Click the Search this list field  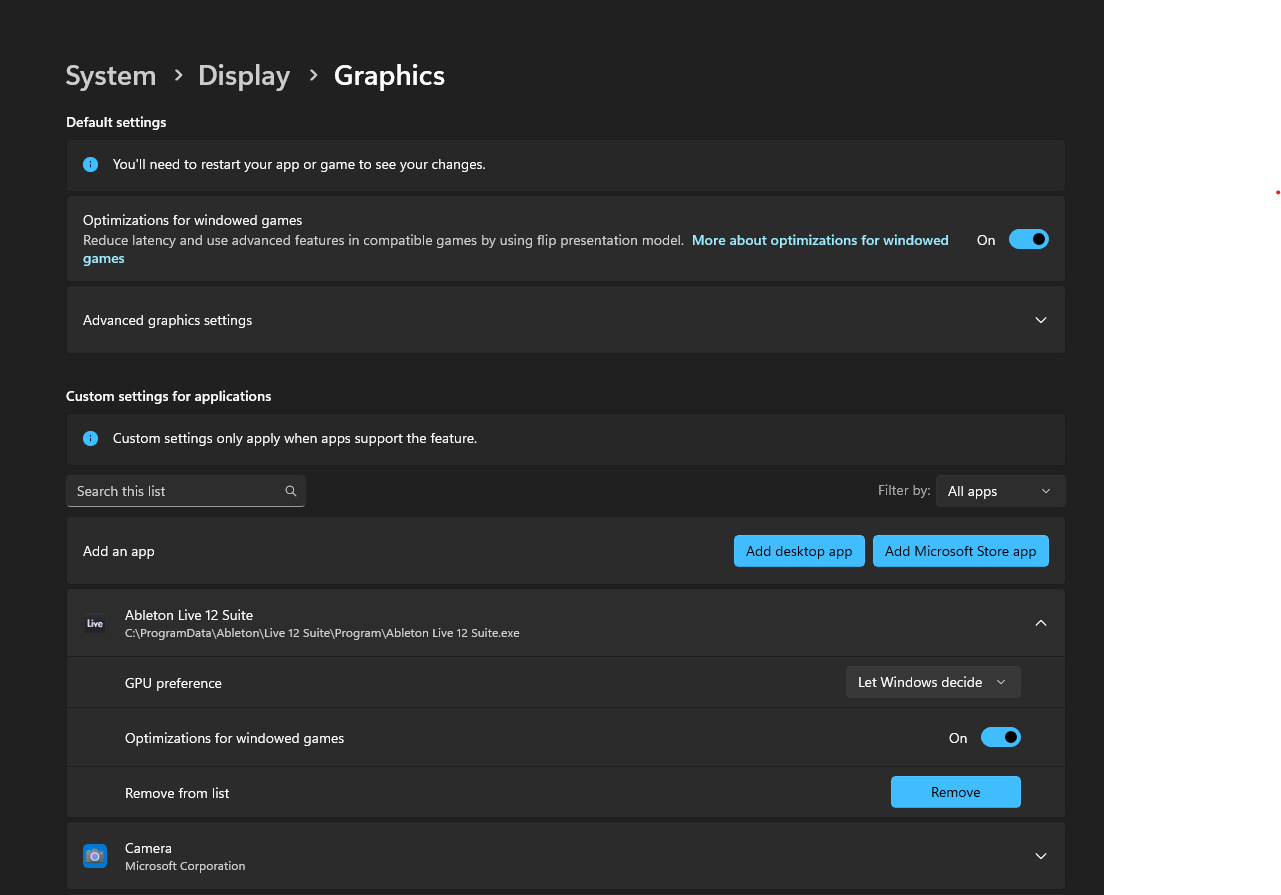click(x=175, y=491)
